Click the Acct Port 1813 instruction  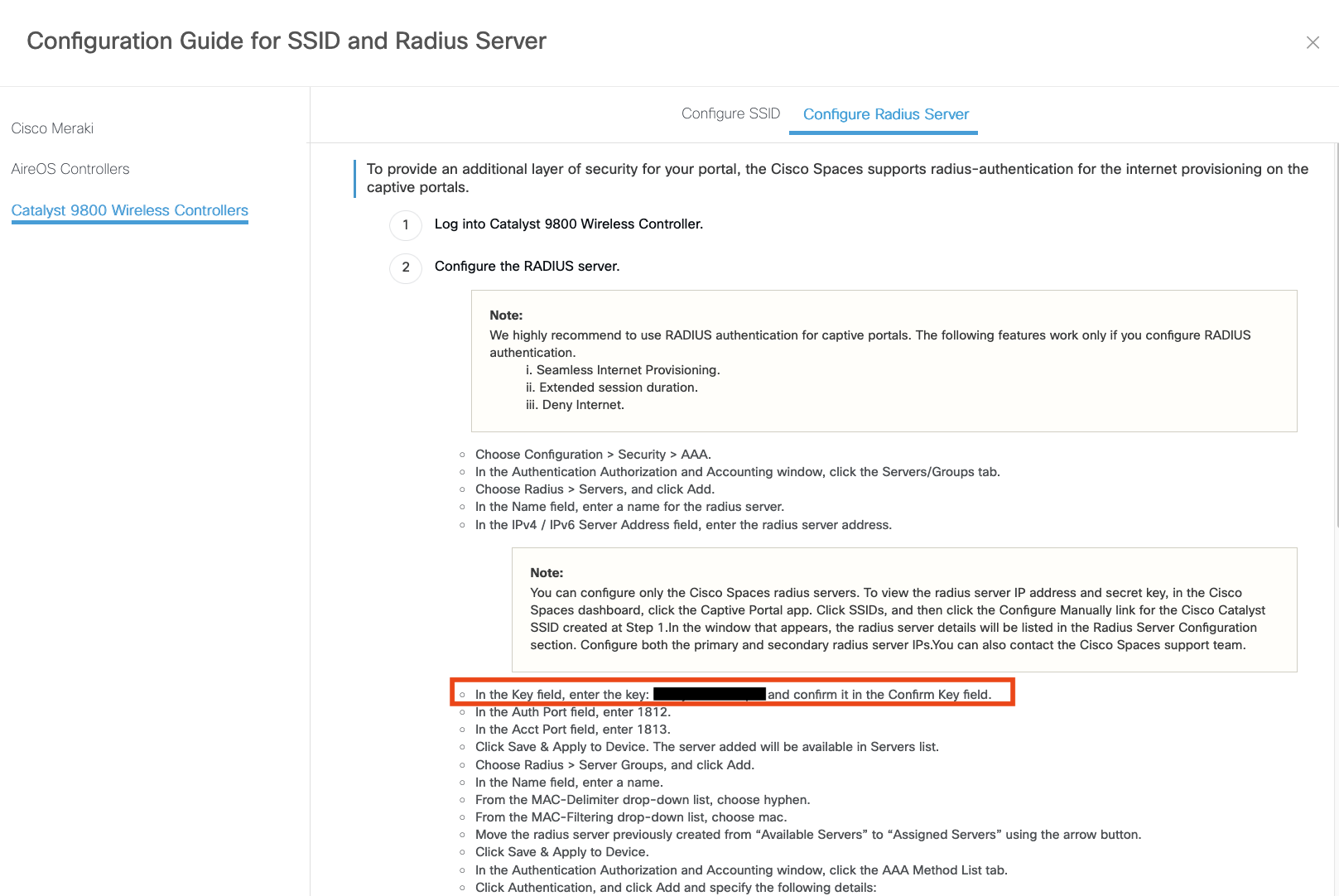pos(573,730)
